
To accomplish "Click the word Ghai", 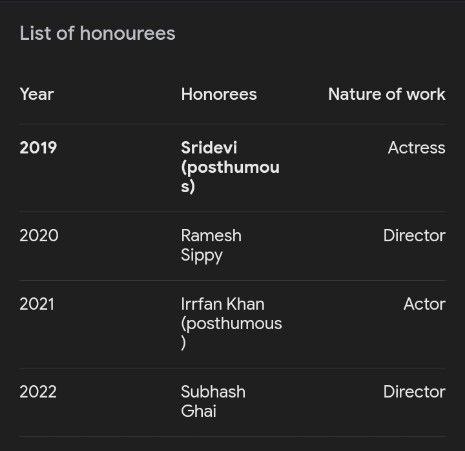I will tap(199, 411).
